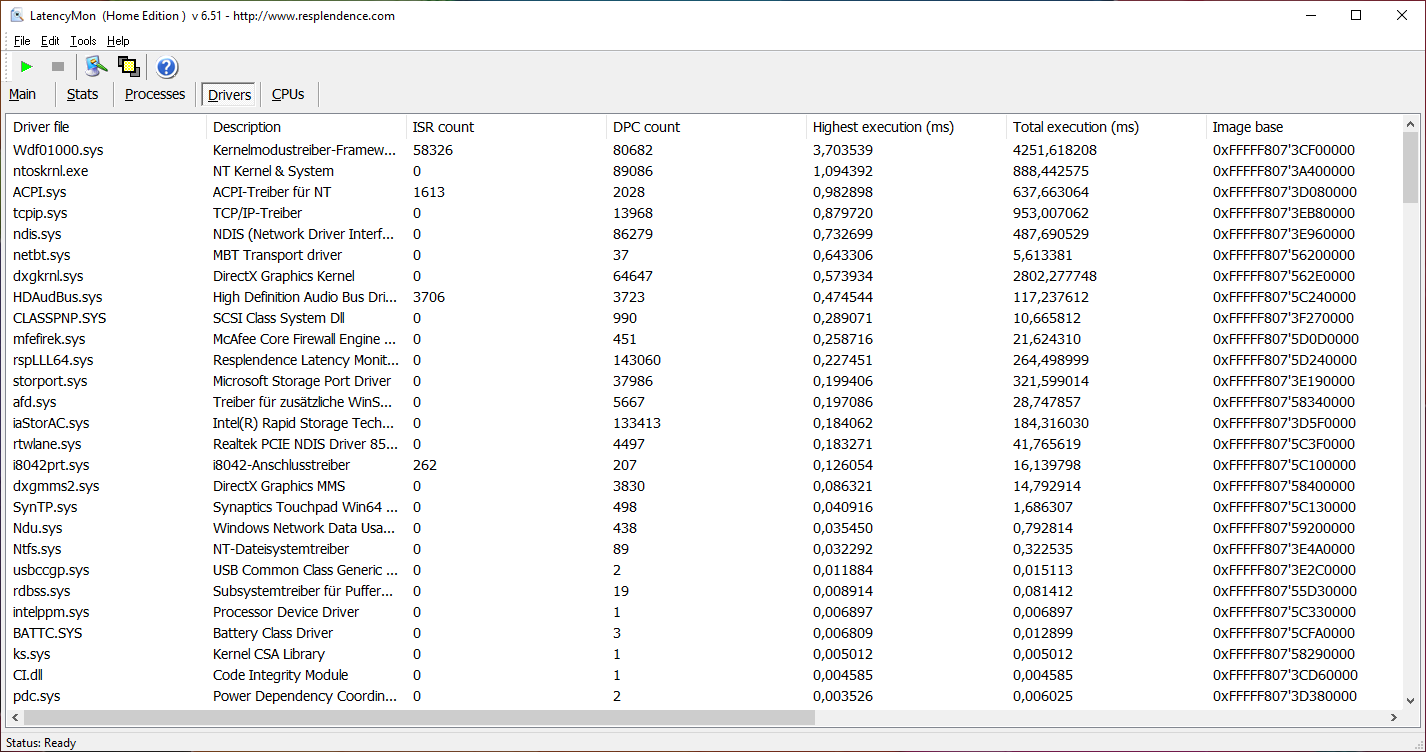Viewport: 1426px width, 752px height.
Task: Sort by the Description column header
Action: click(306, 127)
